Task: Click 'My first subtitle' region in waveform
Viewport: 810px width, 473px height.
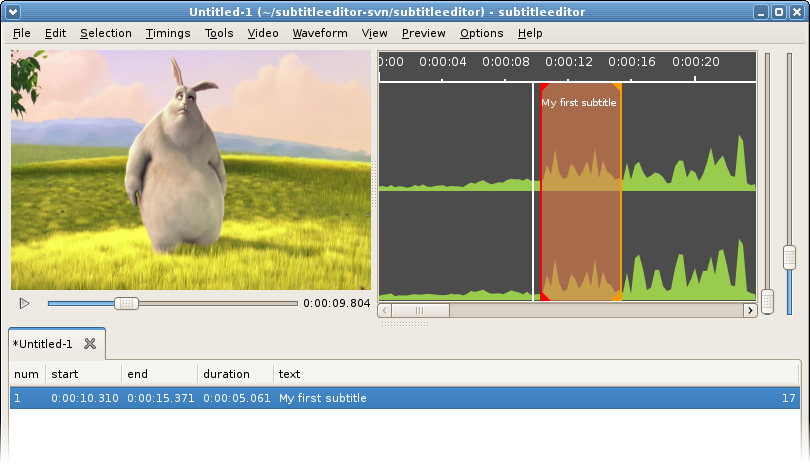Action: 581,192
